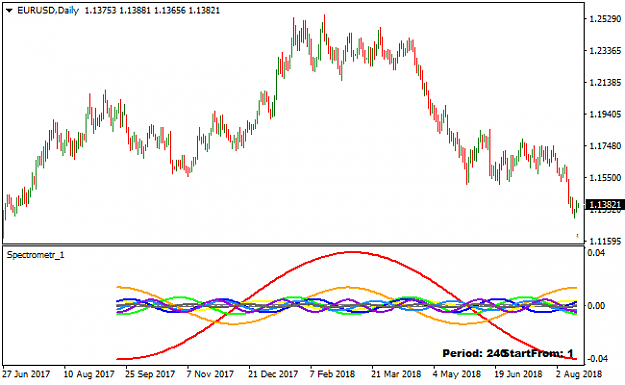Click the StartFrom: 1 text in the indicator window
This screenshot has height=385, width=625.
[x=539, y=354]
